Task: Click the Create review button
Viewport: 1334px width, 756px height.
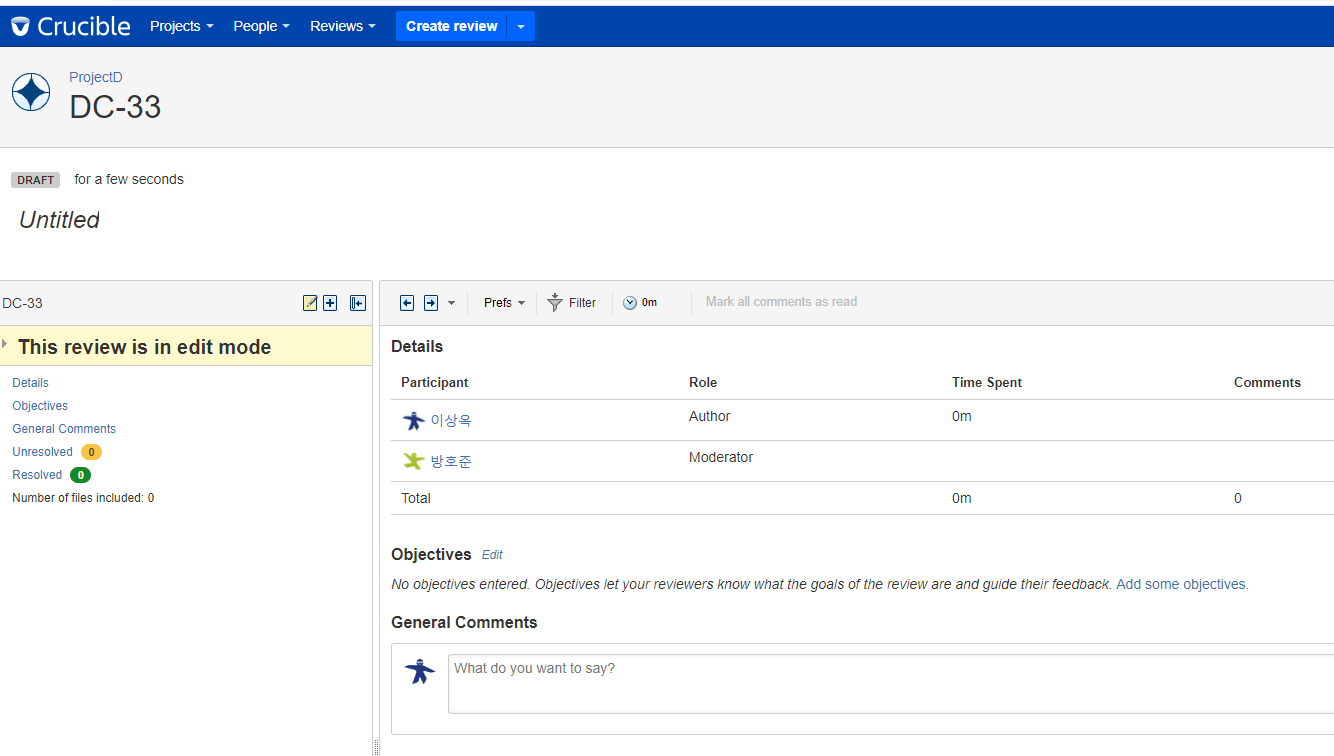Action: (x=452, y=26)
